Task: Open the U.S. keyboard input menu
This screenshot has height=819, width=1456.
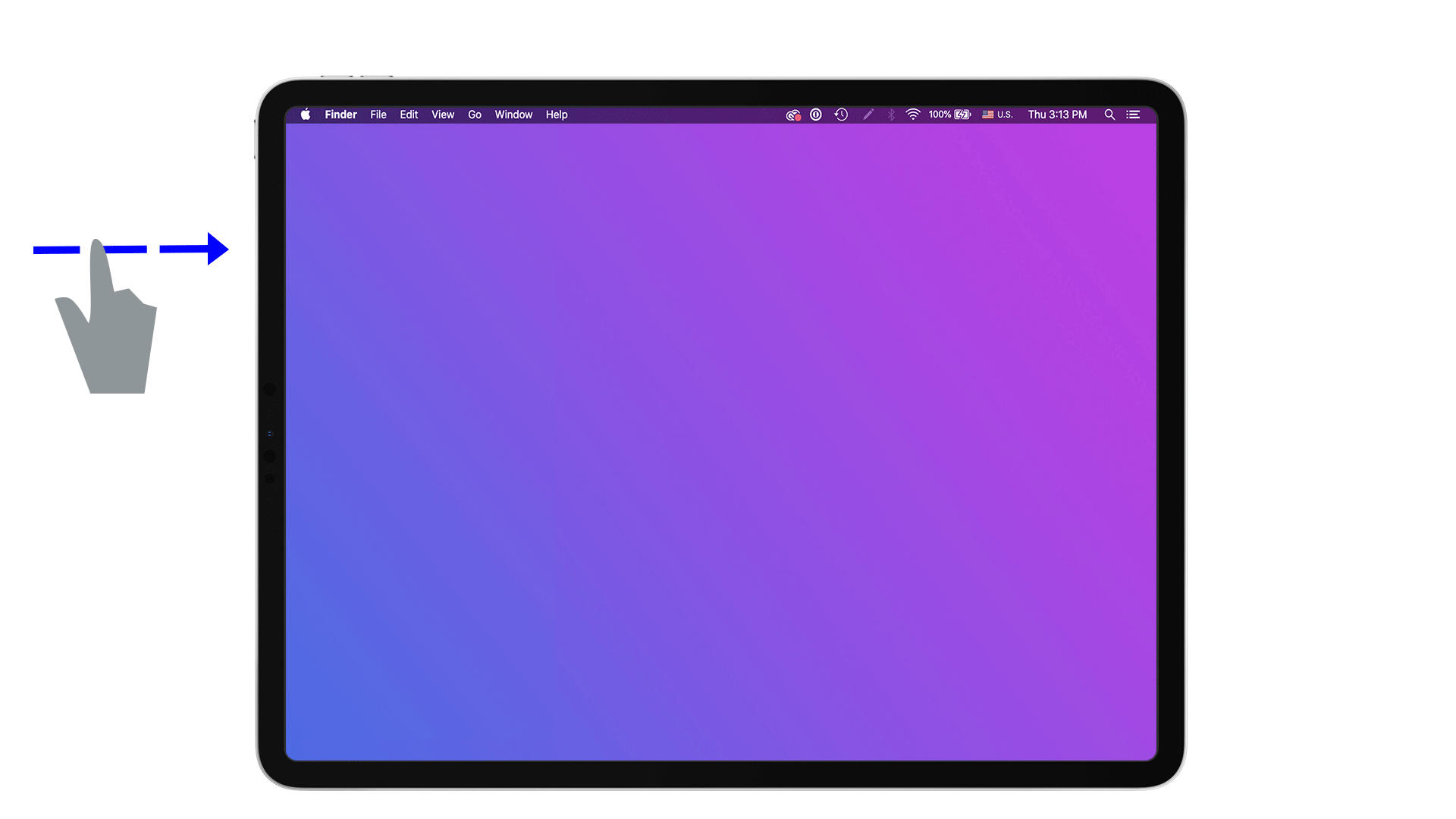Action: (x=996, y=115)
